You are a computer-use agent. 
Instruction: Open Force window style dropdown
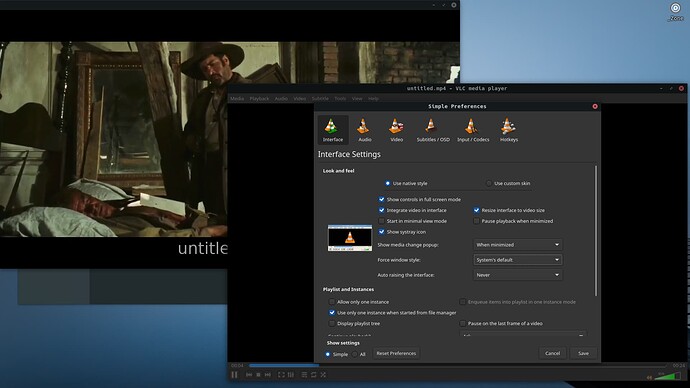pyautogui.click(x=518, y=260)
